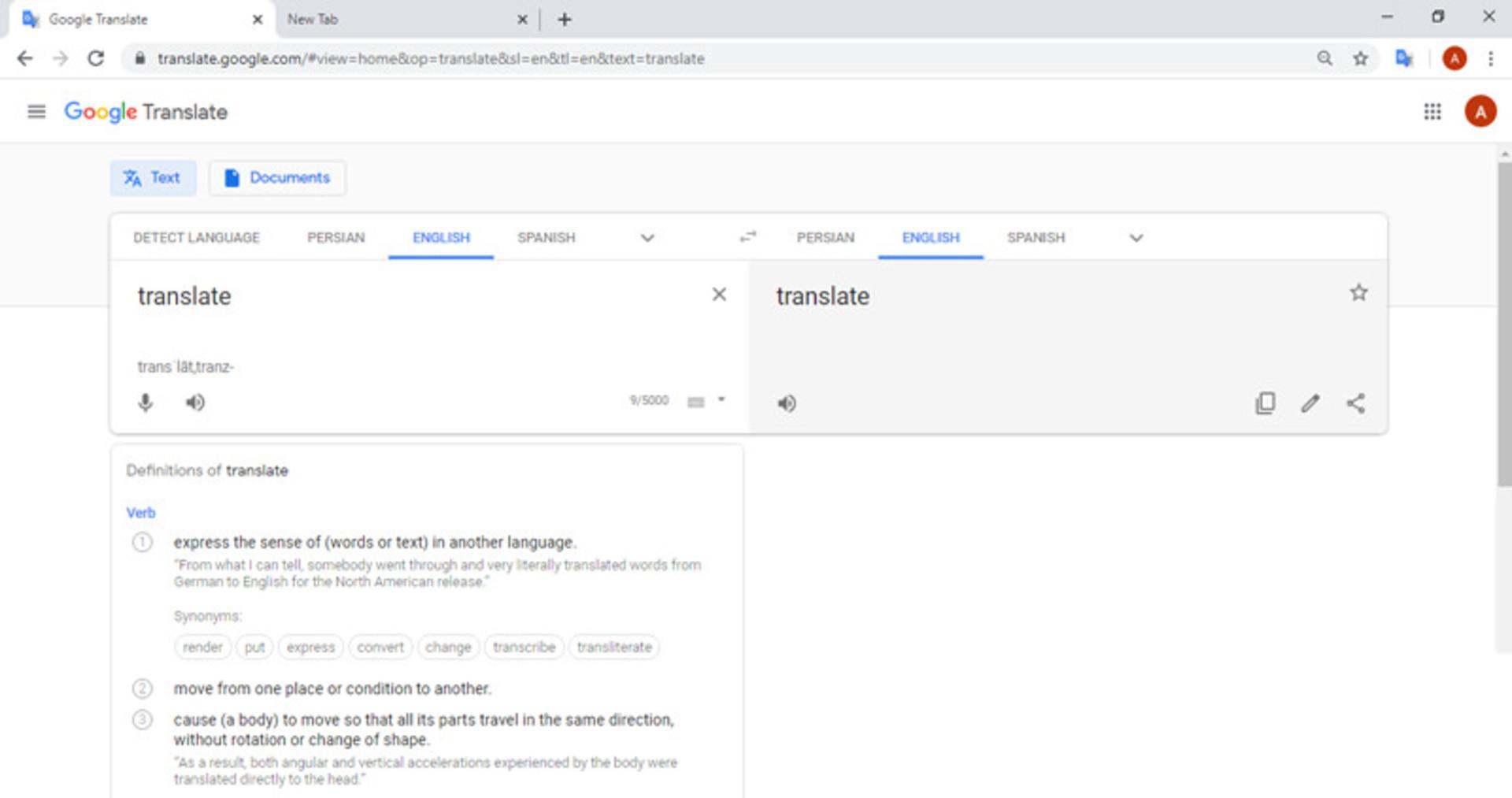Click the translated word 'translate'
The width and height of the screenshot is (1512, 798).
[823, 296]
